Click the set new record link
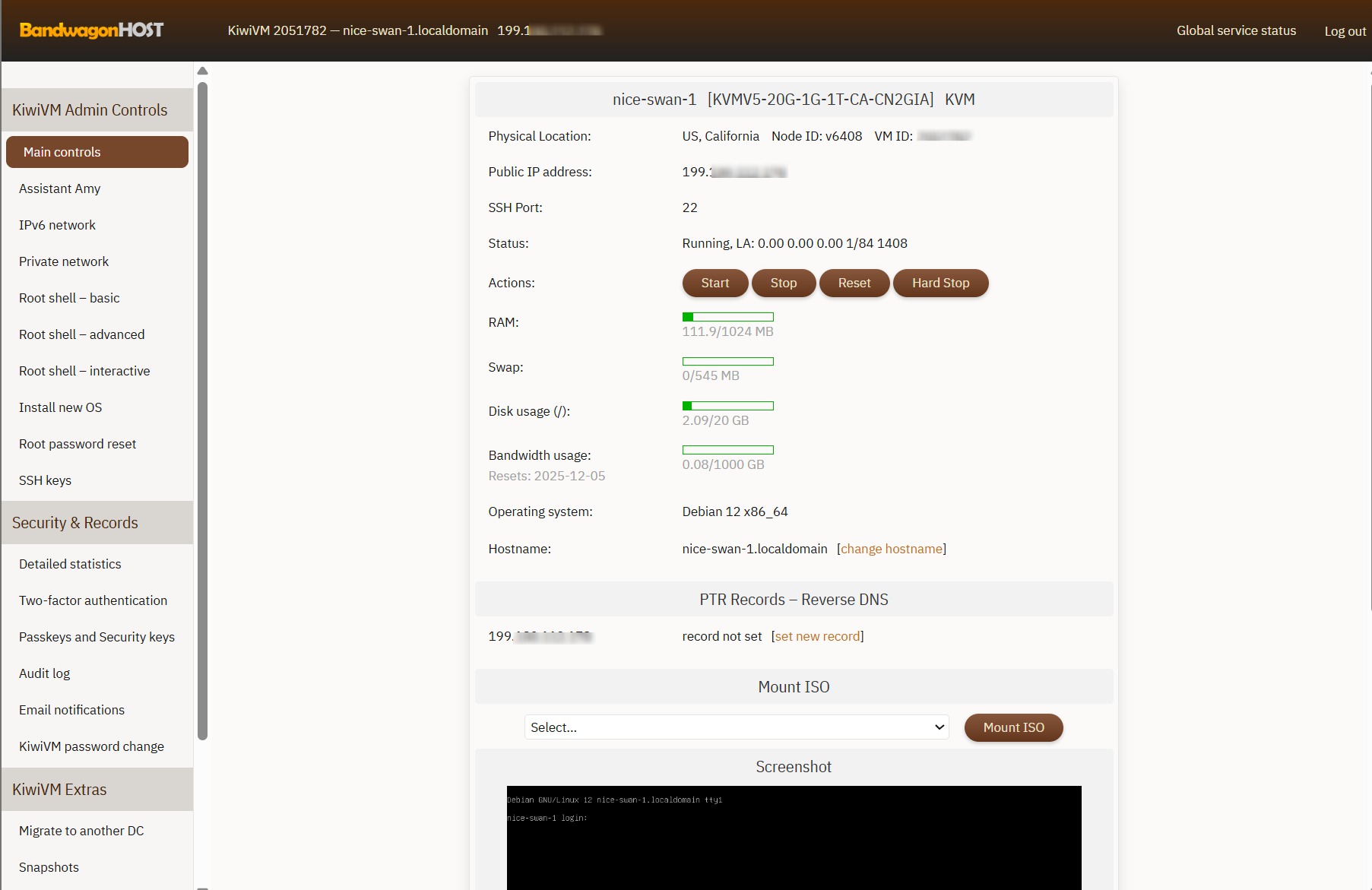 pos(817,636)
